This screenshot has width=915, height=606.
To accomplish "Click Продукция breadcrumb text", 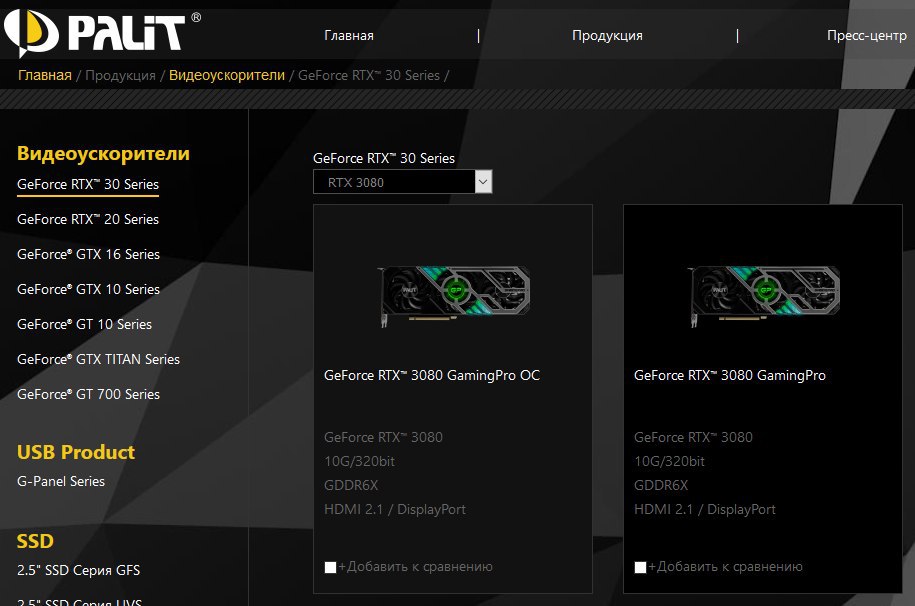I will [x=120, y=75].
